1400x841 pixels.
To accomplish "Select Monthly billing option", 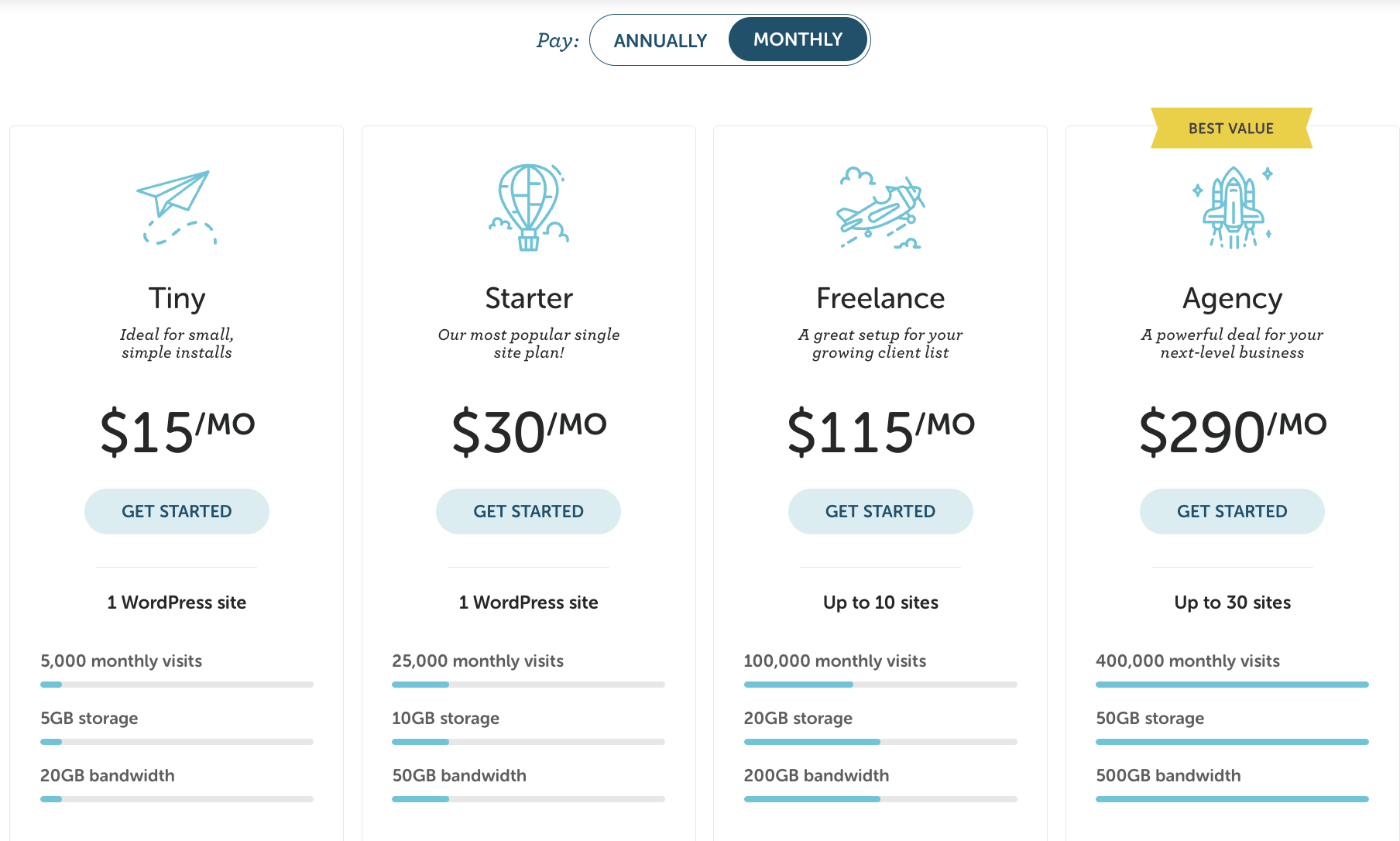I will (798, 39).
